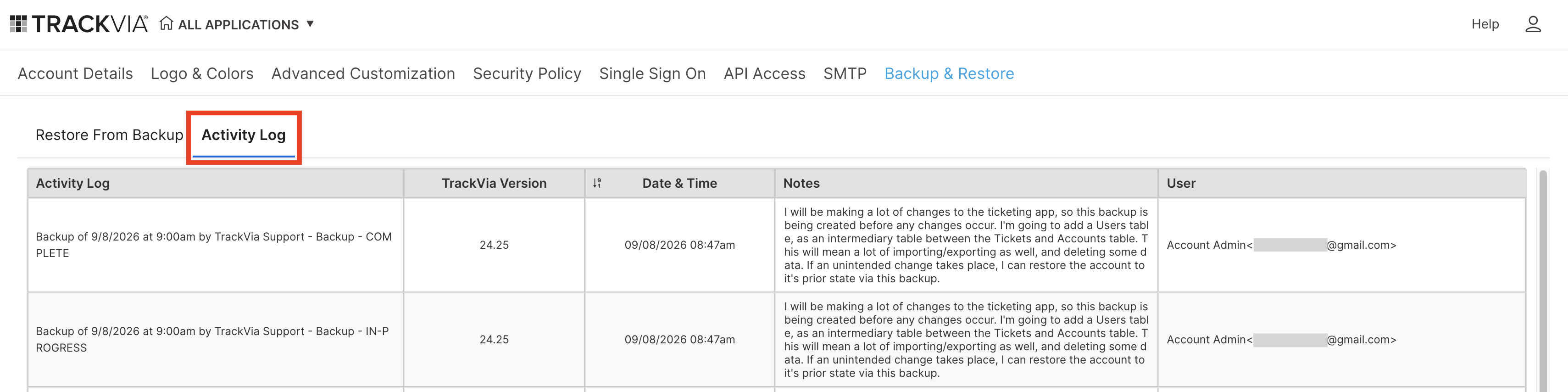Click Account Admin user in IN-PROGRESS row
1568x392 pixels.
(1281, 340)
